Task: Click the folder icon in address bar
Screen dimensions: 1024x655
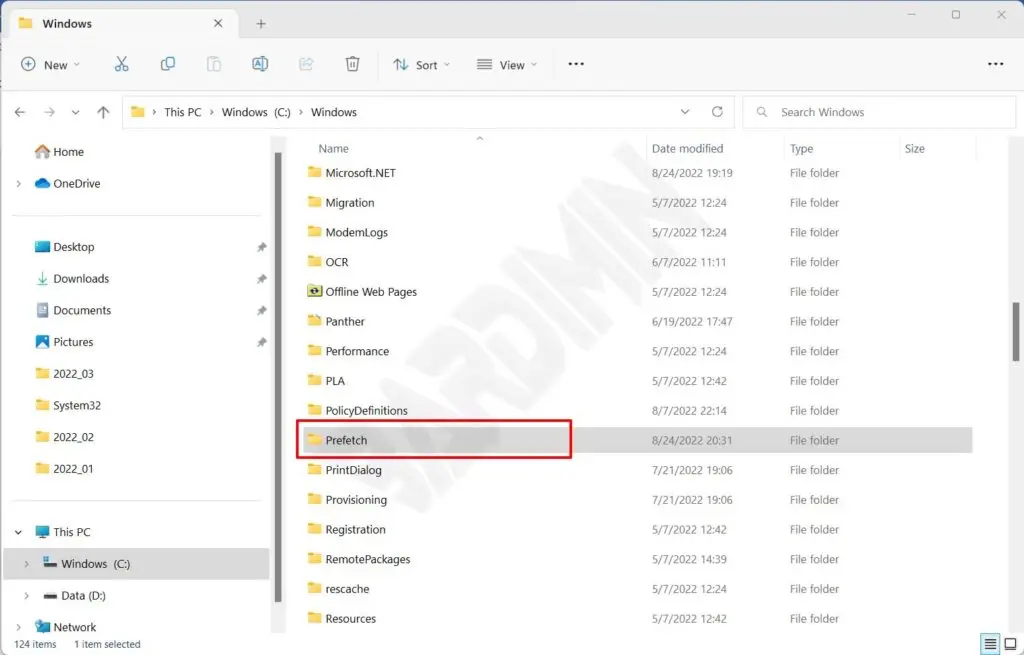Action: pyautogui.click(x=137, y=112)
